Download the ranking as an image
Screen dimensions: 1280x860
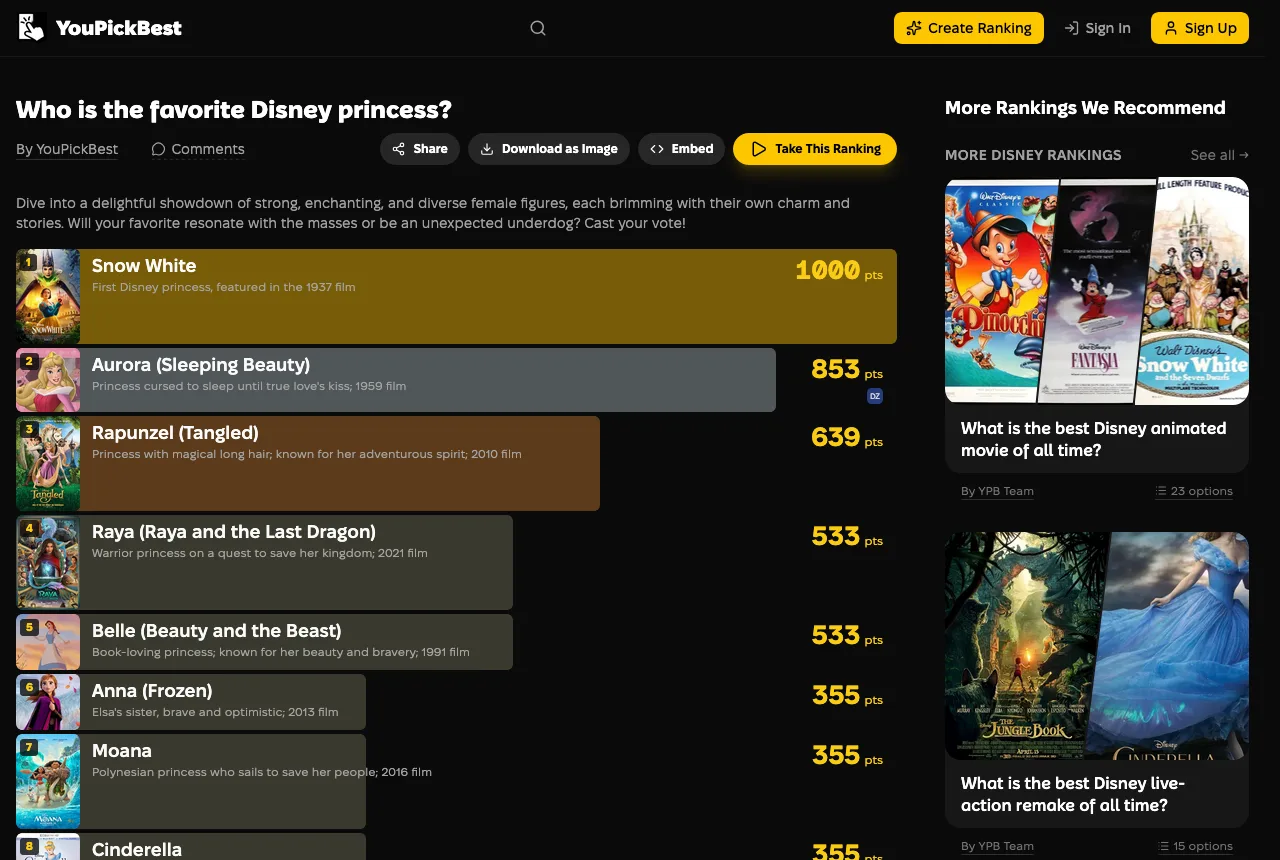pos(549,149)
